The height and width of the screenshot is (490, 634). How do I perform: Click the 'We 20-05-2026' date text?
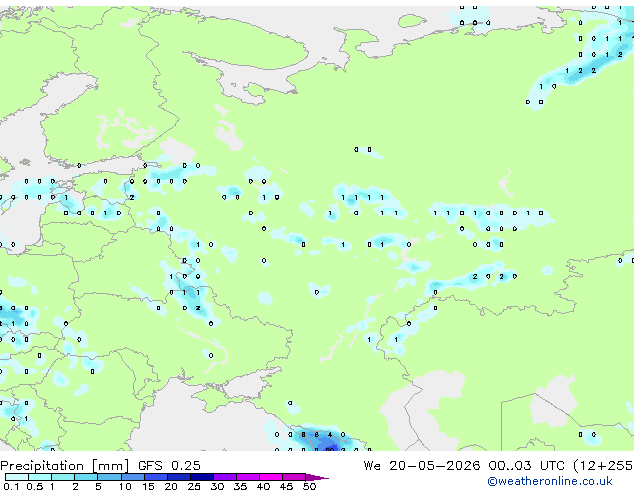(x=421, y=466)
